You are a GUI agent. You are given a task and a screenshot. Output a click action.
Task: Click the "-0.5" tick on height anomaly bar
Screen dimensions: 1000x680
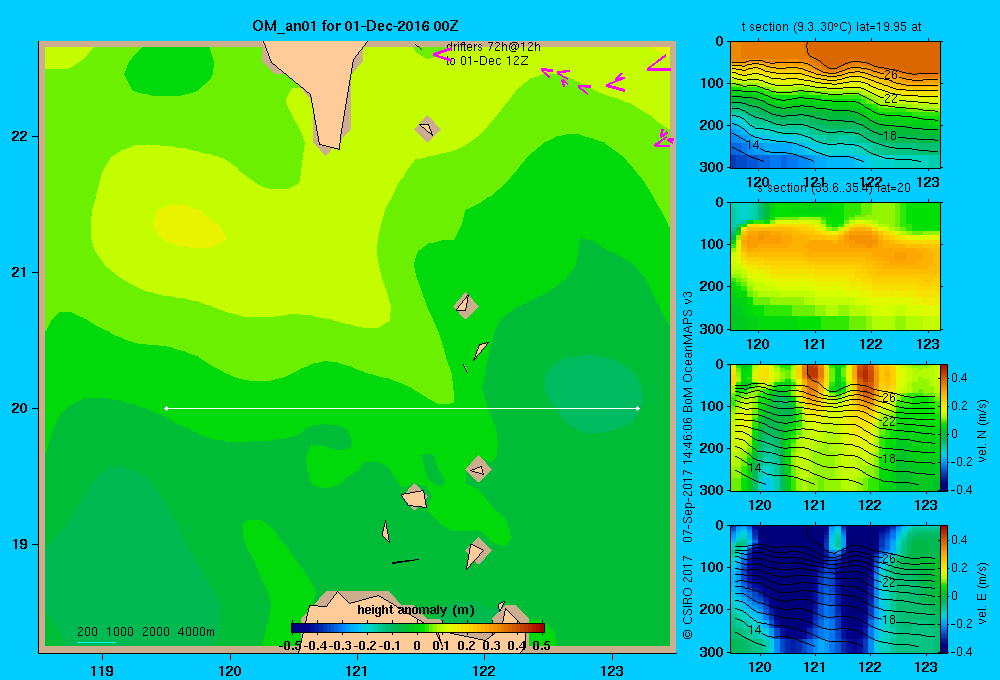[290, 646]
